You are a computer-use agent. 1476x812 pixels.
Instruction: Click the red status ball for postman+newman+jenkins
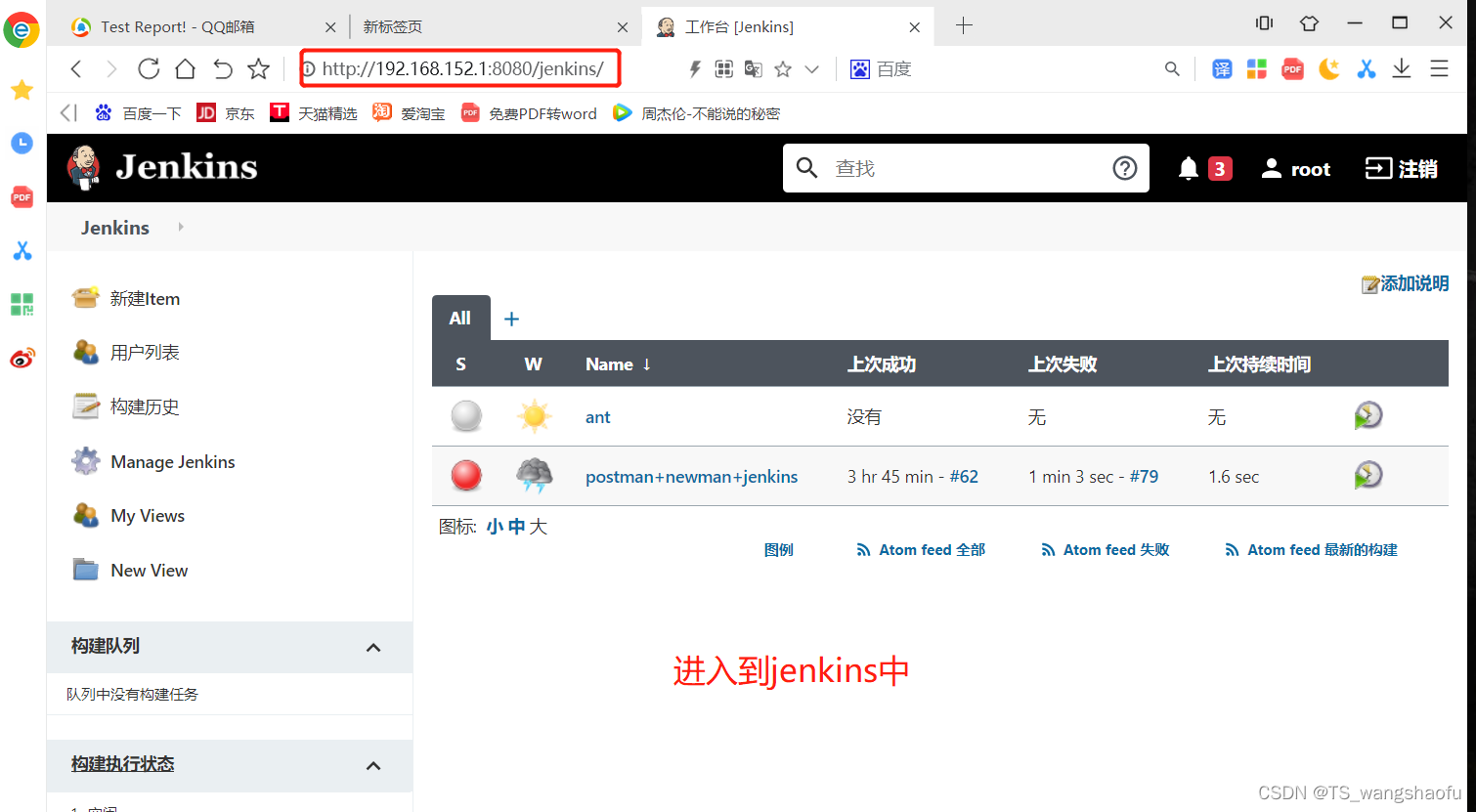pyautogui.click(x=466, y=476)
